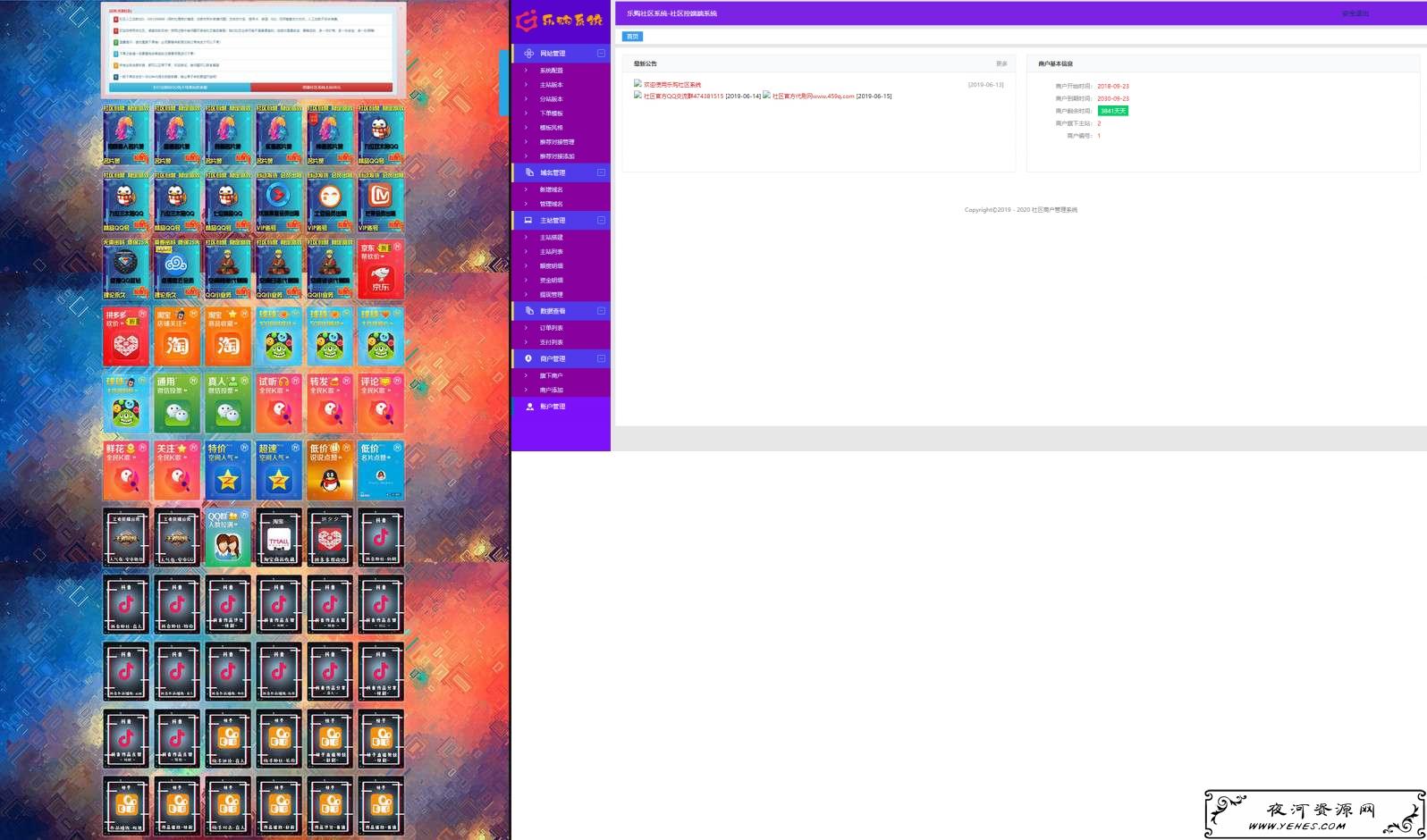Screen dimensions: 1427x840
Task: Open the 试听 全民K歌 tile
Action: [x=279, y=404]
